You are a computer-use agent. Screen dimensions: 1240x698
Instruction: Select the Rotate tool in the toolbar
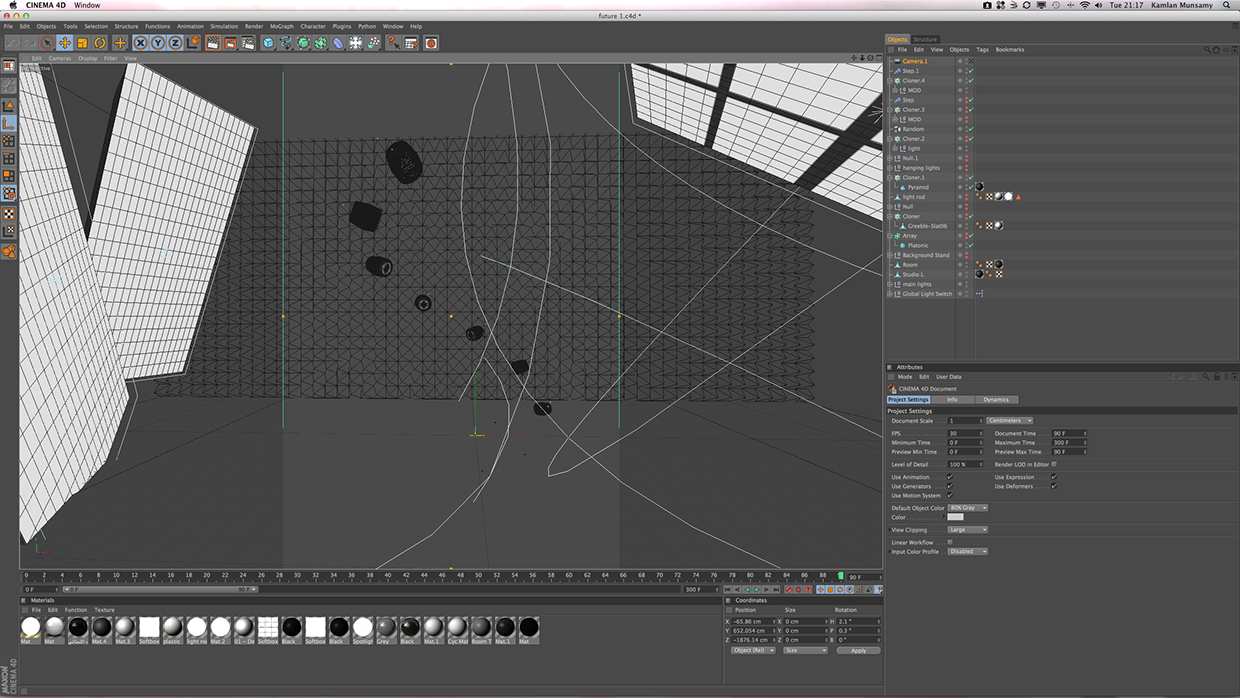[100, 43]
